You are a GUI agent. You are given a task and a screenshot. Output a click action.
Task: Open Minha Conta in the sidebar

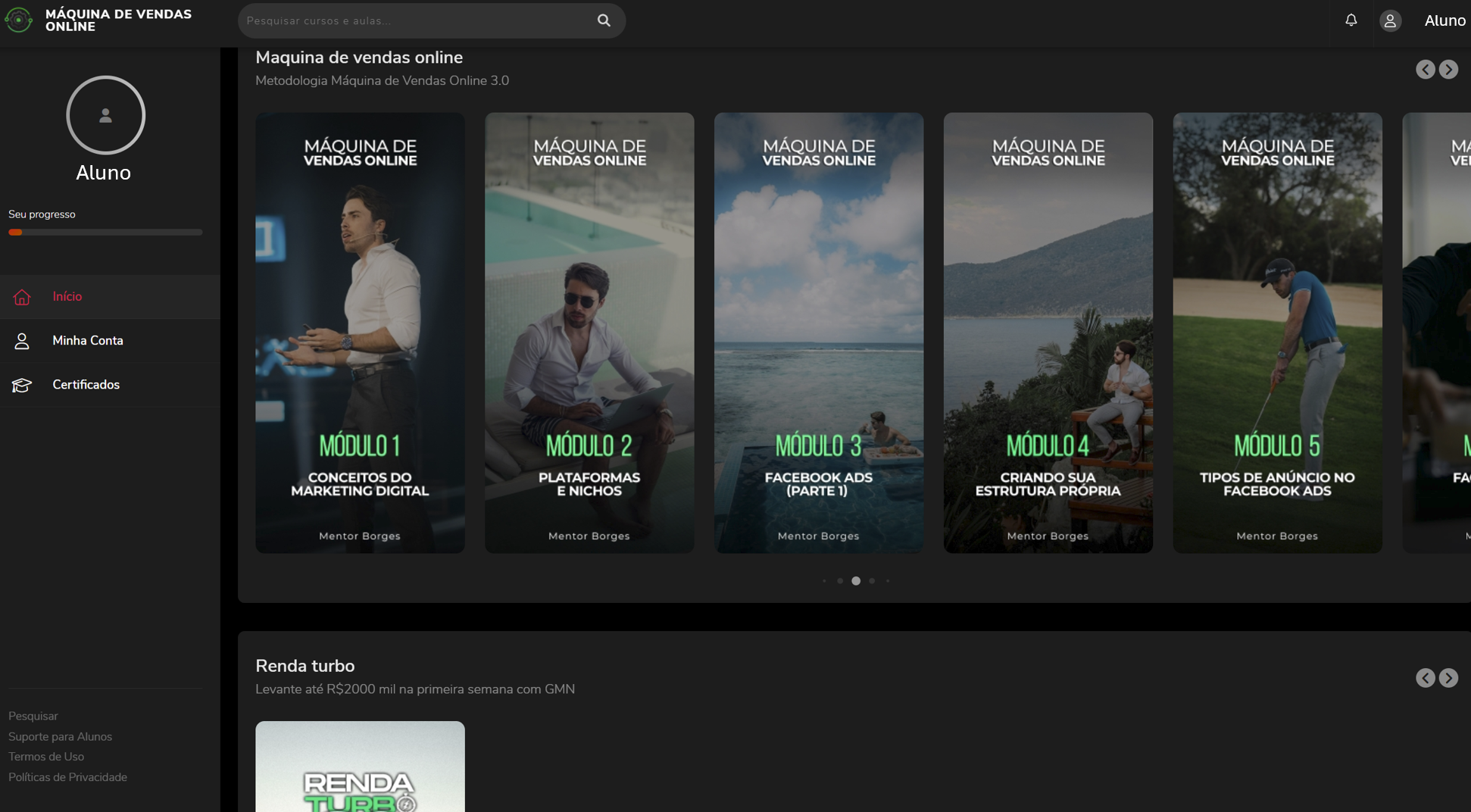click(x=87, y=341)
